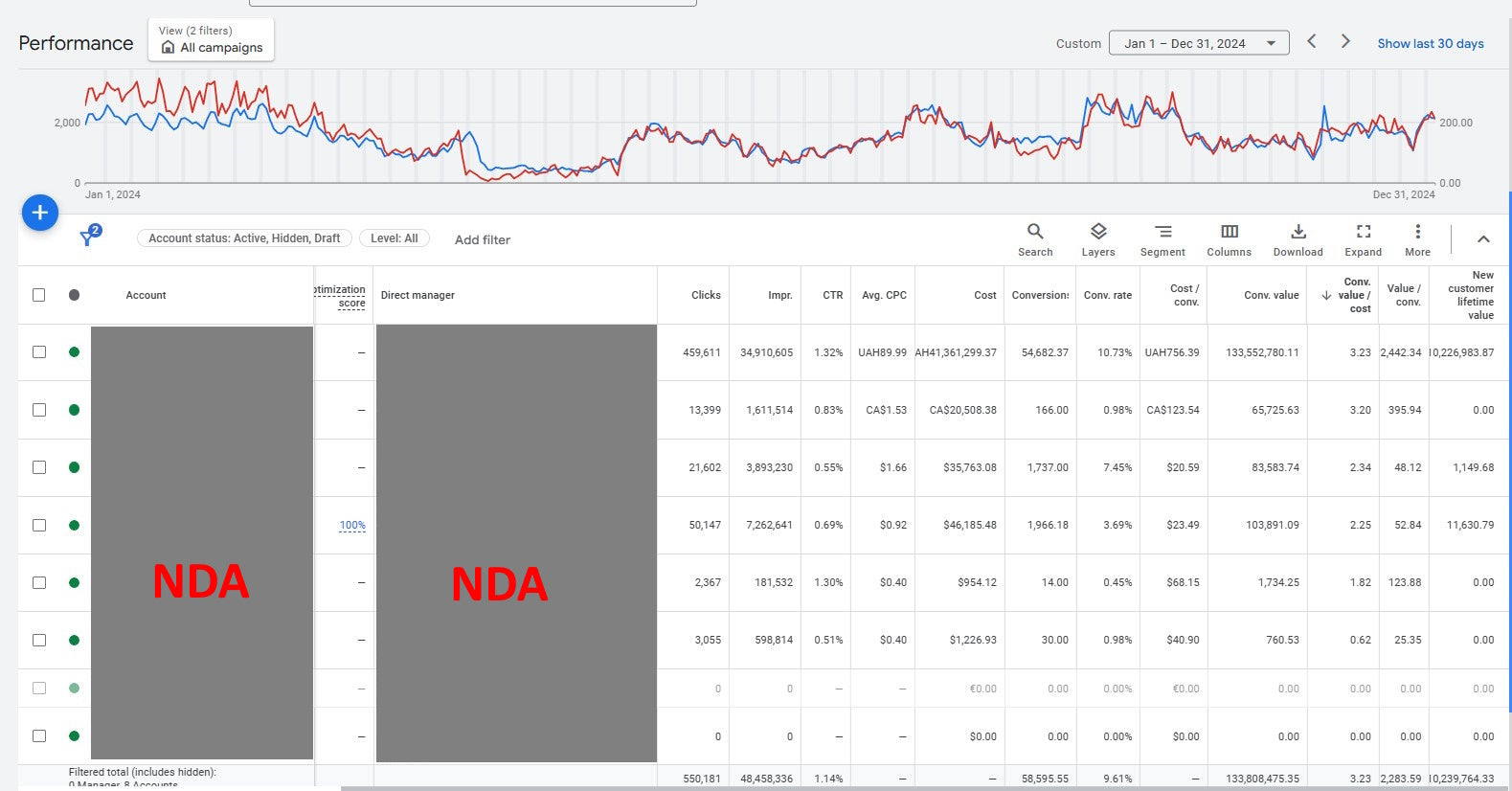
Task: Check the first account row checkbox
Action: point(39,352)
